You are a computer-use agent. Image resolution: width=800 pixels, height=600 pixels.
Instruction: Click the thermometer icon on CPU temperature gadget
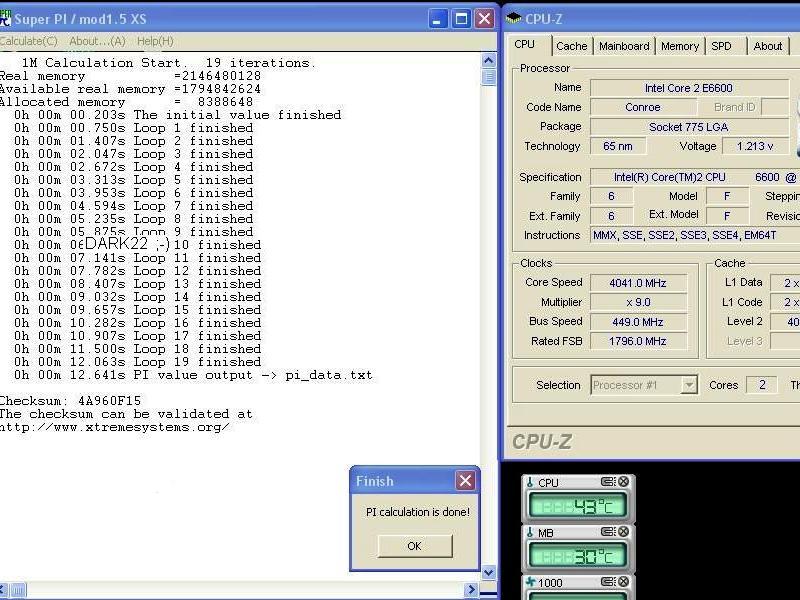530,482
